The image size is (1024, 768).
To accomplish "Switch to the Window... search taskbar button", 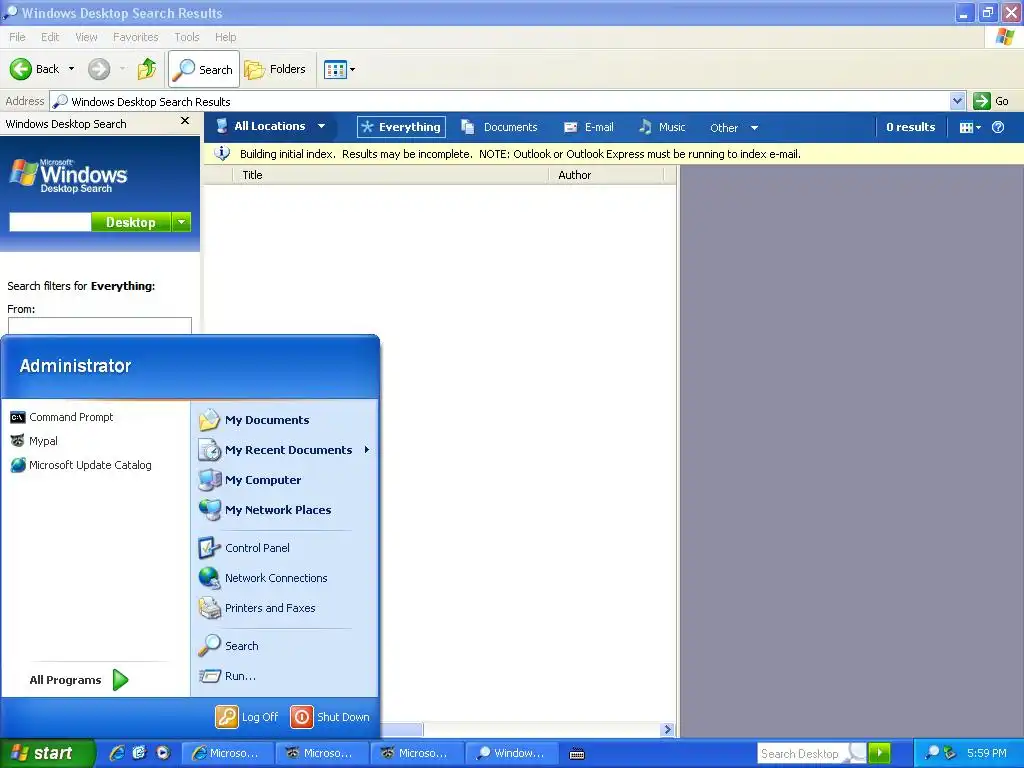I will (x=511, y=753).
